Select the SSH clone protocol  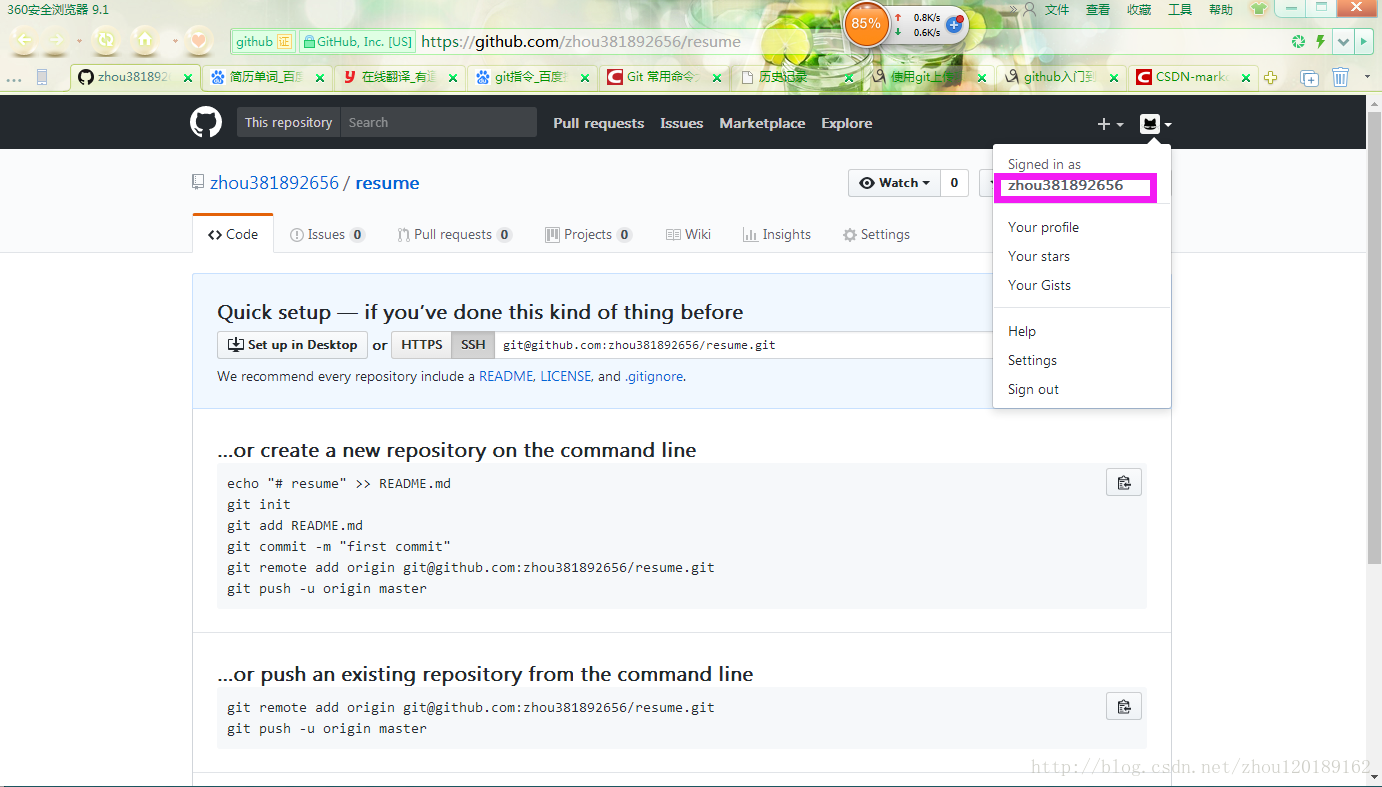point(473,345)
